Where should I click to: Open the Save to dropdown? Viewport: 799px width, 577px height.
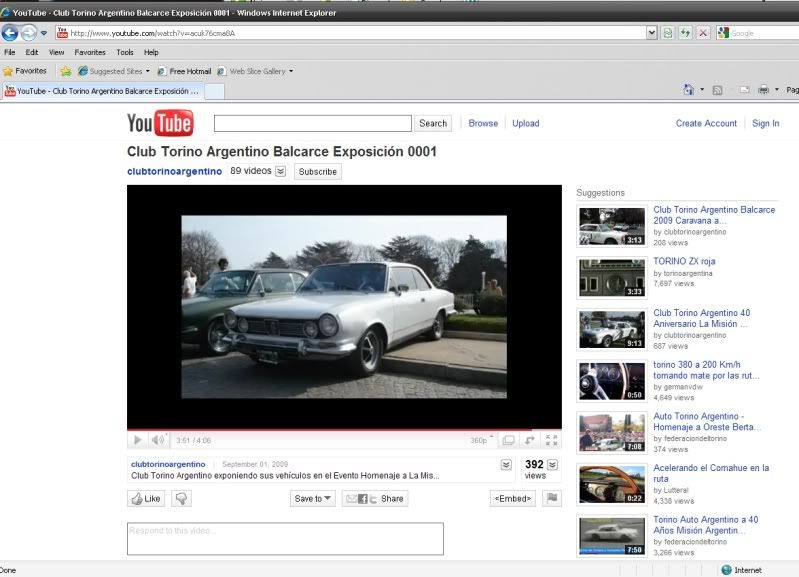[312, 499]
